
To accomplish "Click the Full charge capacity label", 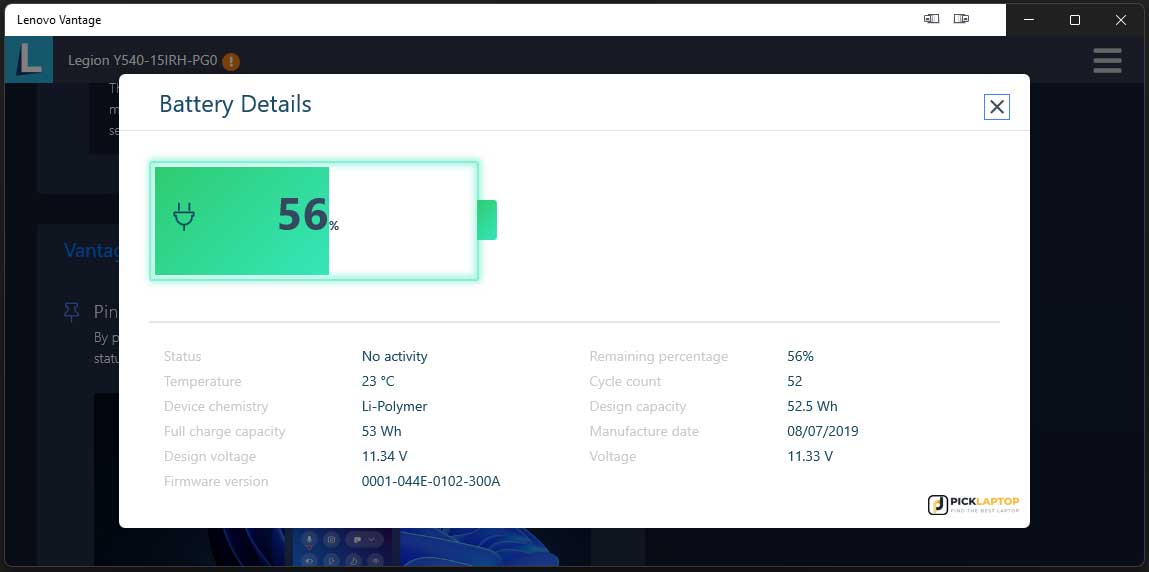I will tap(224, 431).
